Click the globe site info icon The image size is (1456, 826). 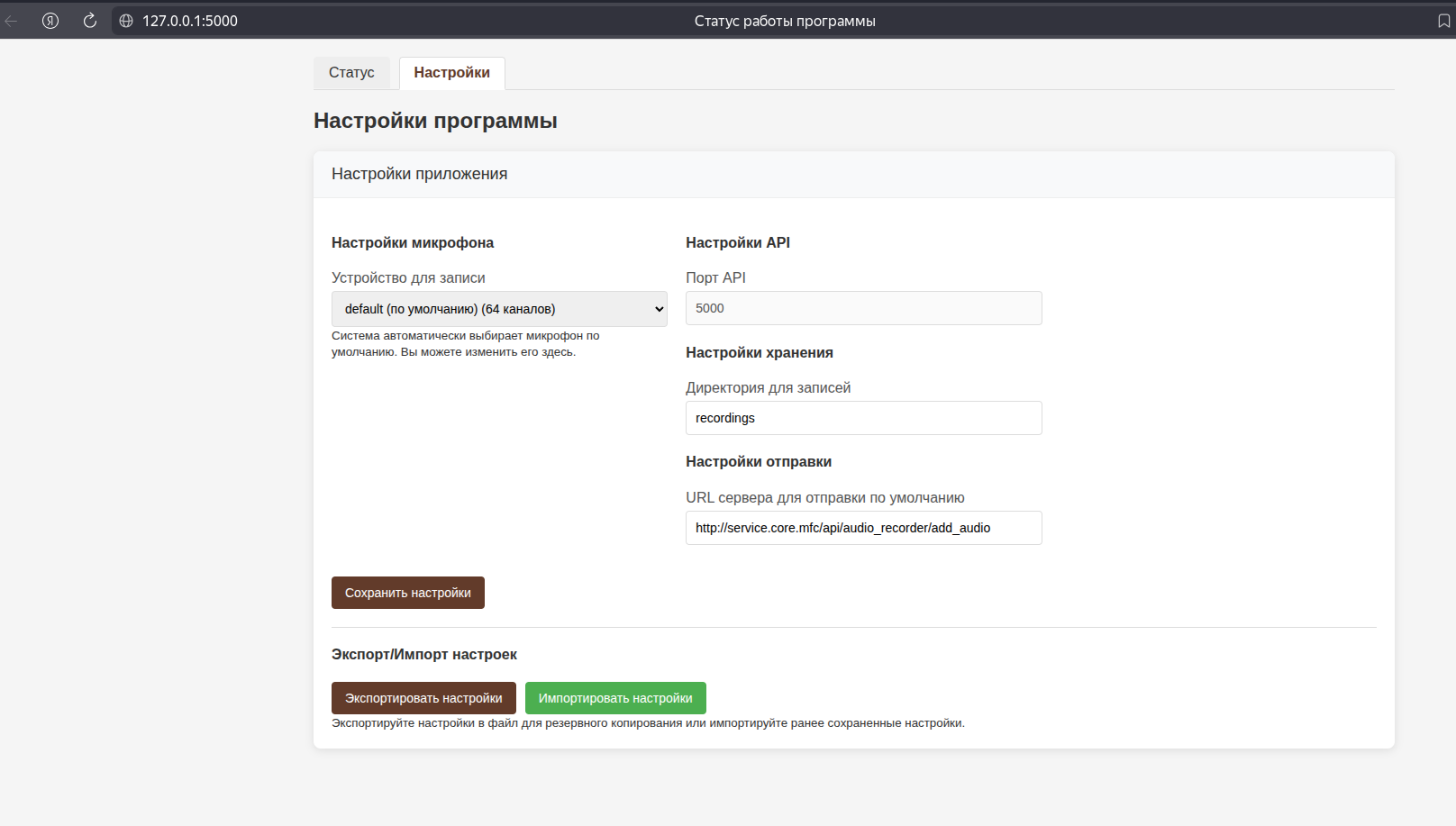[126, 21]
